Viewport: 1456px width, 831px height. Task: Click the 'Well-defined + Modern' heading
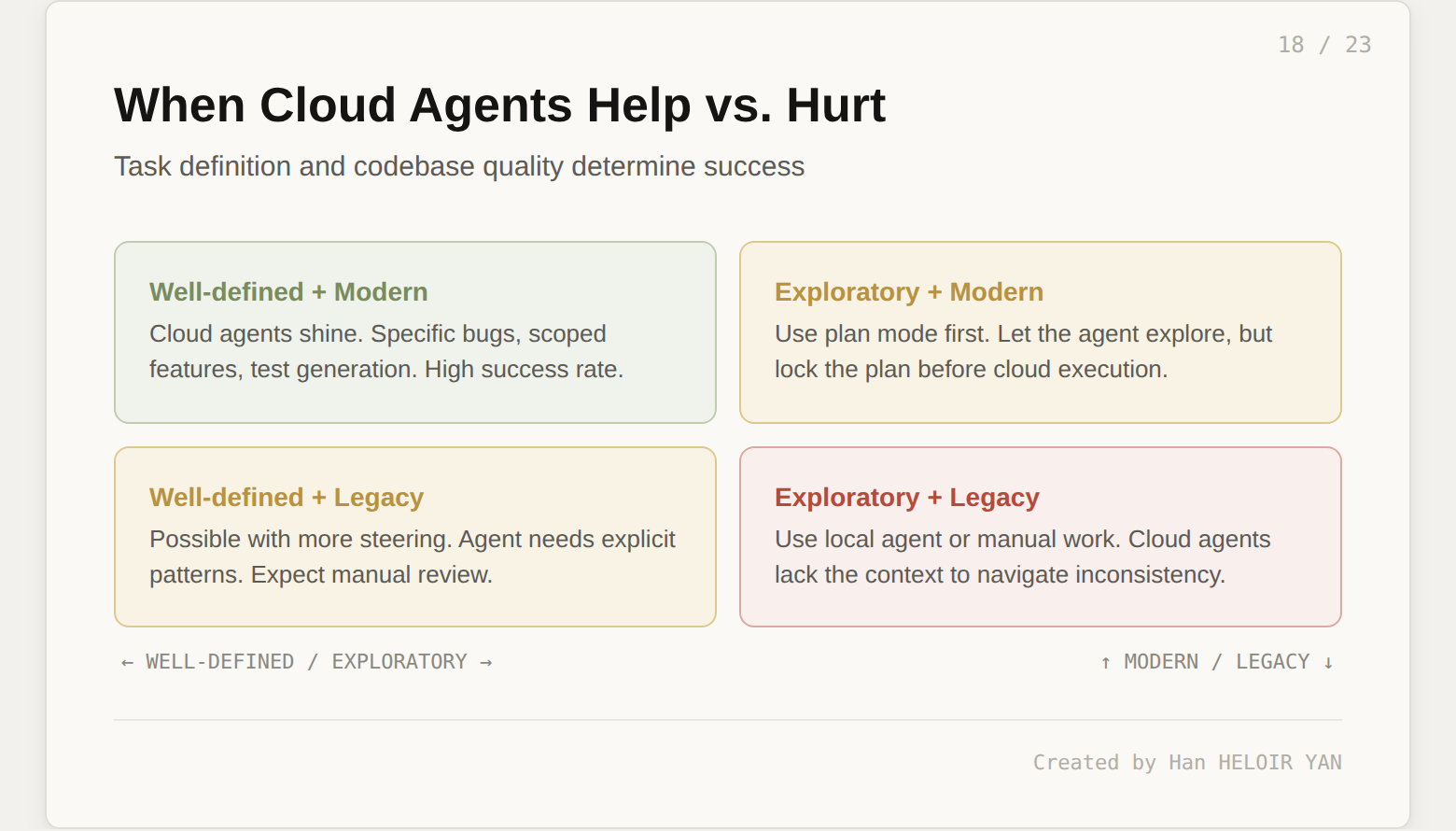[x=288, y=292]
